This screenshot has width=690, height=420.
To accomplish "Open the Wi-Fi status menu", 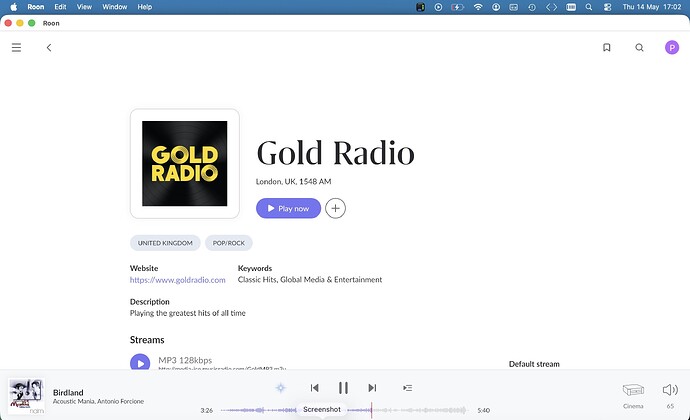I will click(x=478, y=7).
